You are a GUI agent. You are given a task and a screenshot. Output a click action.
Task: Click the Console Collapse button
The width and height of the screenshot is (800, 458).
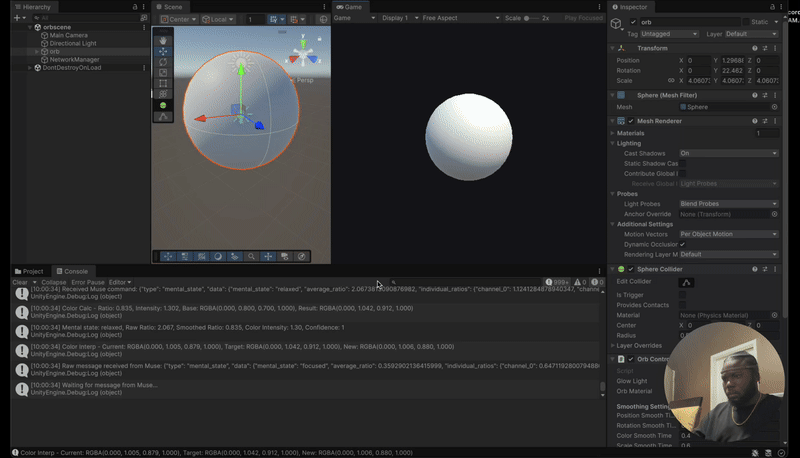coord(54,282)
